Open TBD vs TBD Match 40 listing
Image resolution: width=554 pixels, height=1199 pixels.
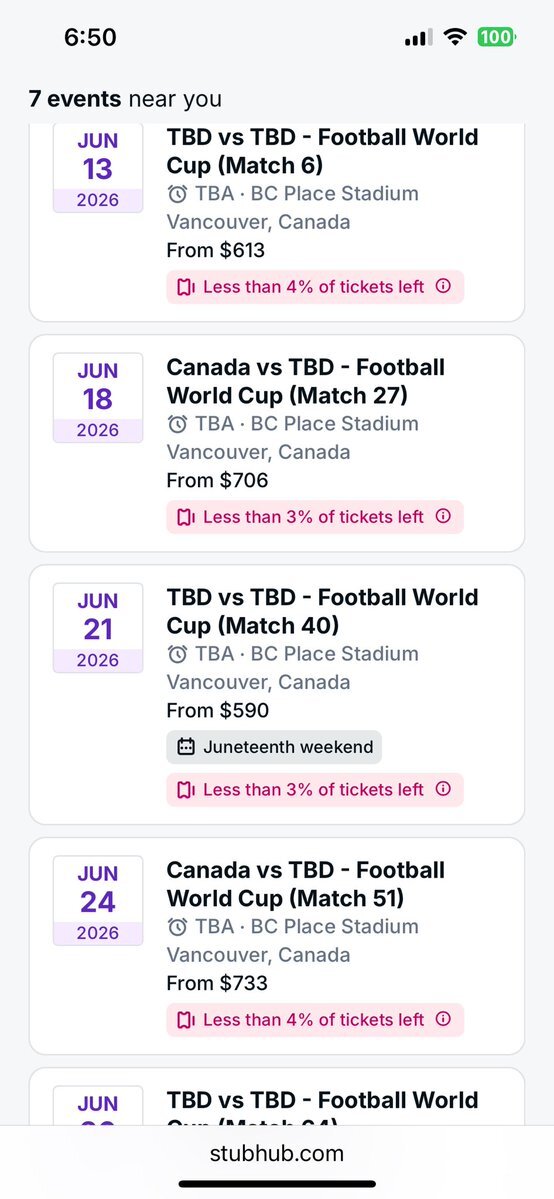pos(277,694)
